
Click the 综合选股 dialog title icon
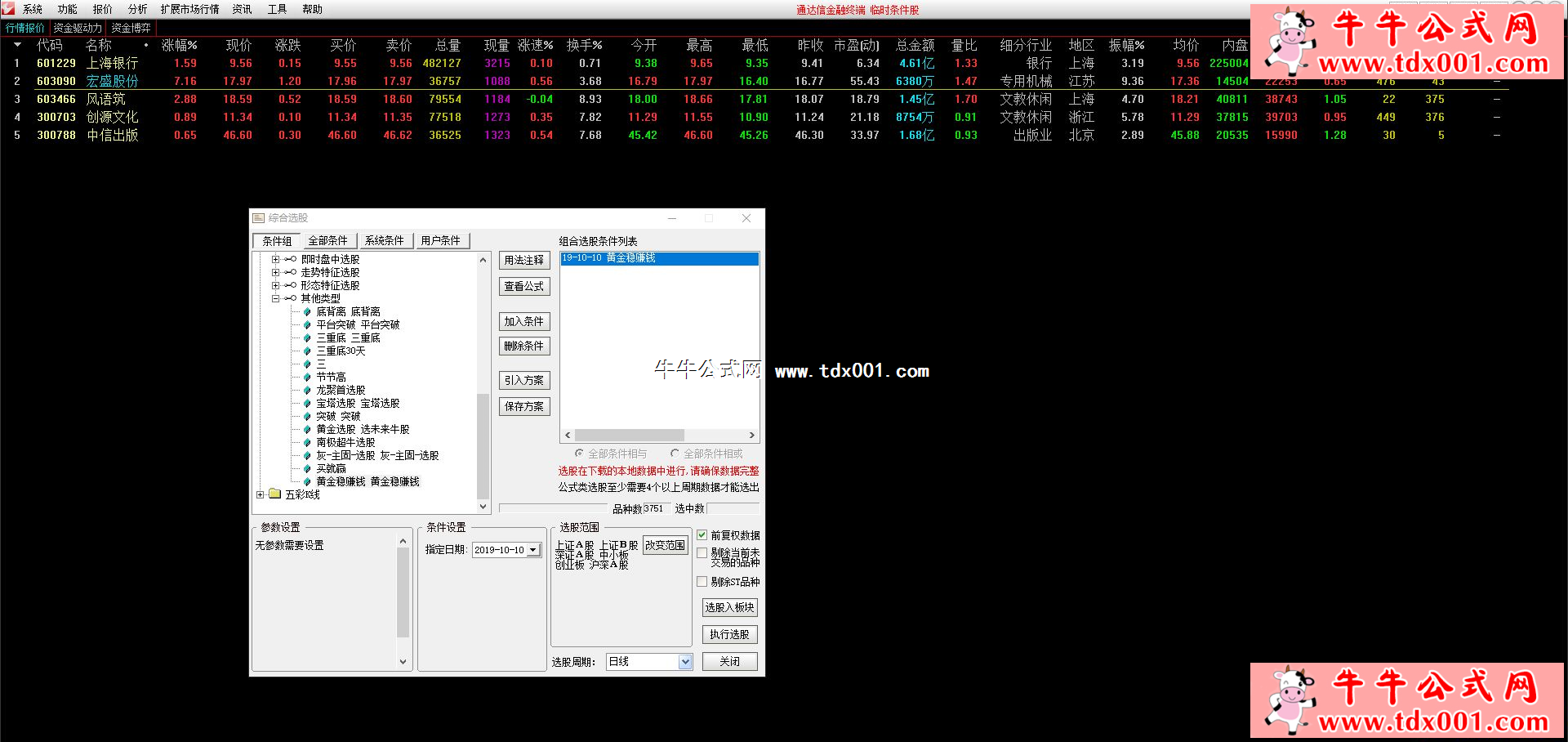tap(259, 218)
